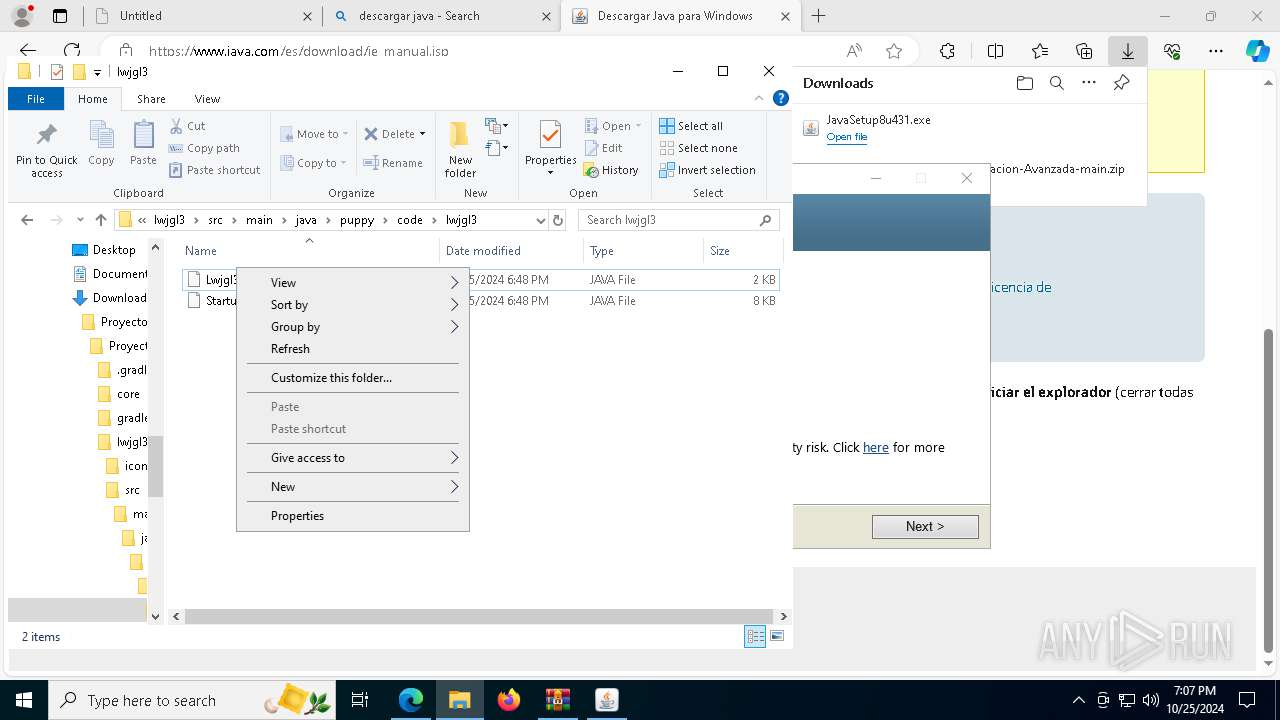Sort by the Size column header

click(x=741, y=251)
